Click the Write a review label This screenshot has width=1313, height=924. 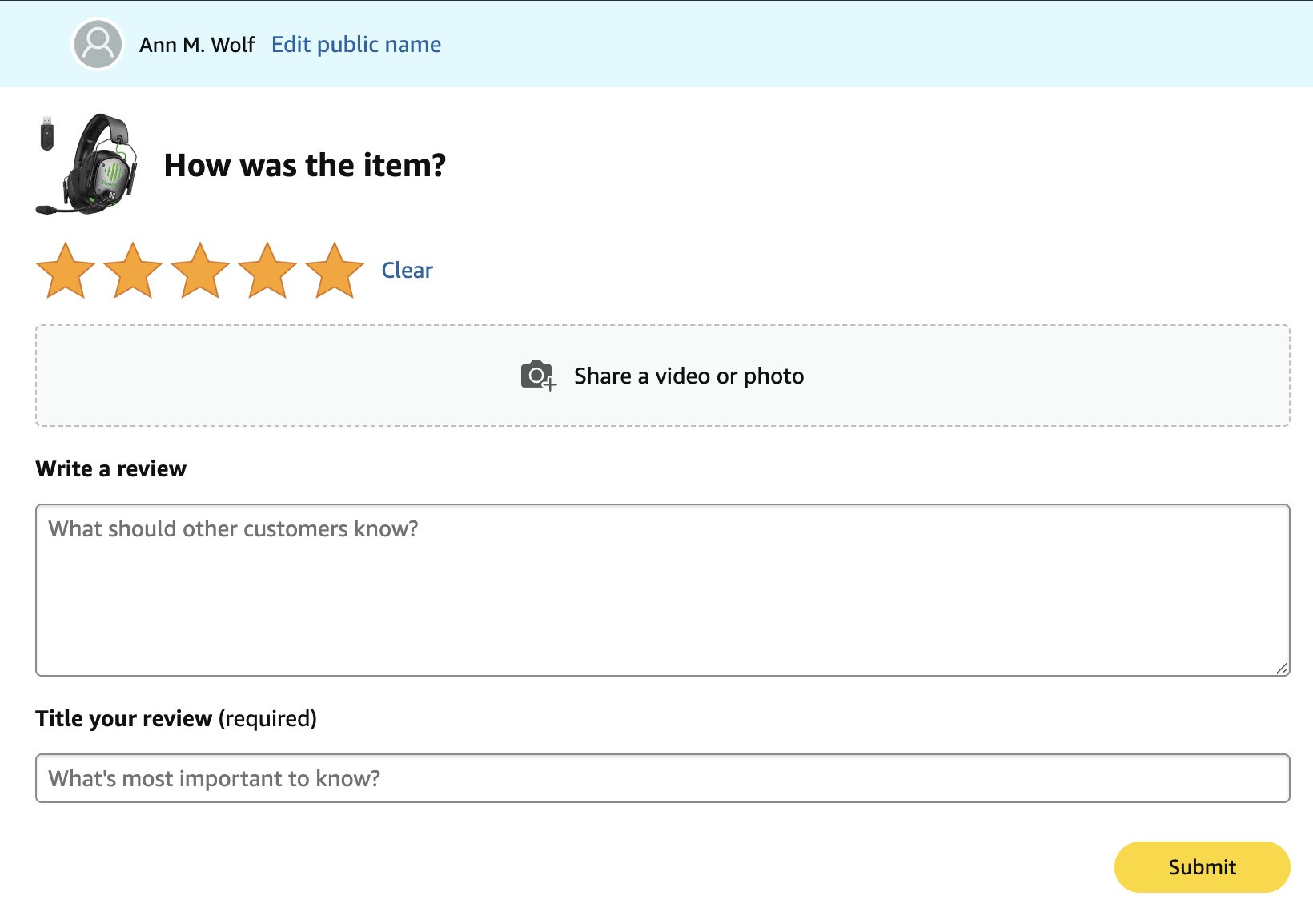[x=111, y=469]
